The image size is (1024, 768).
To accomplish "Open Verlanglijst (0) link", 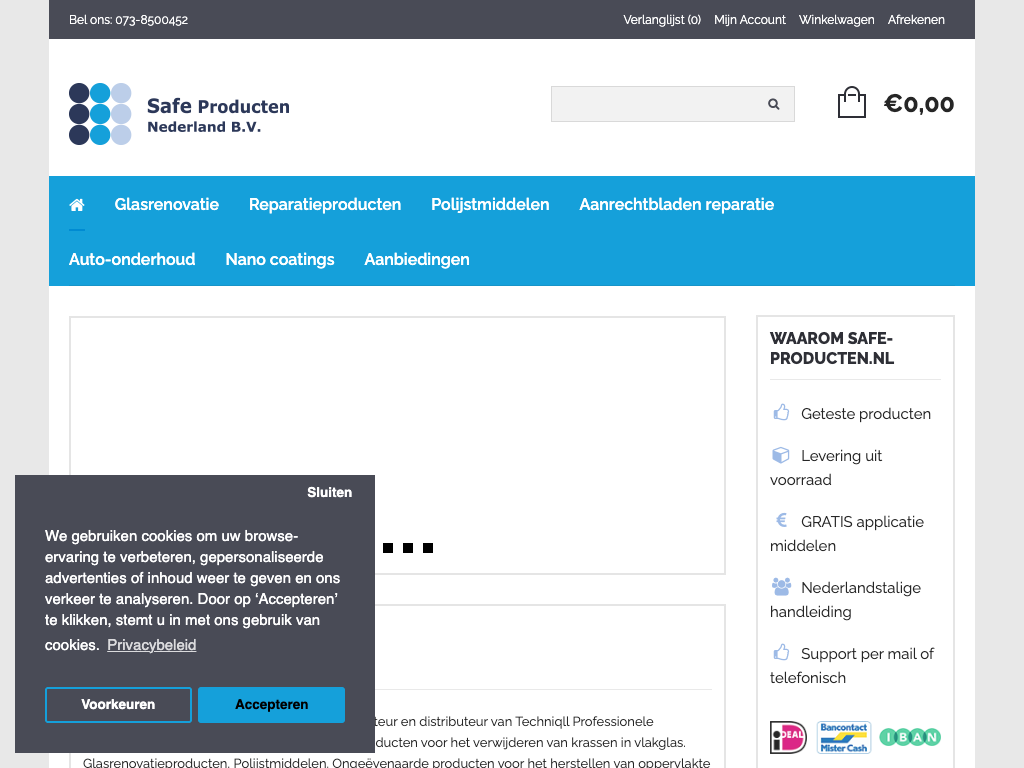I will point(661,20).
